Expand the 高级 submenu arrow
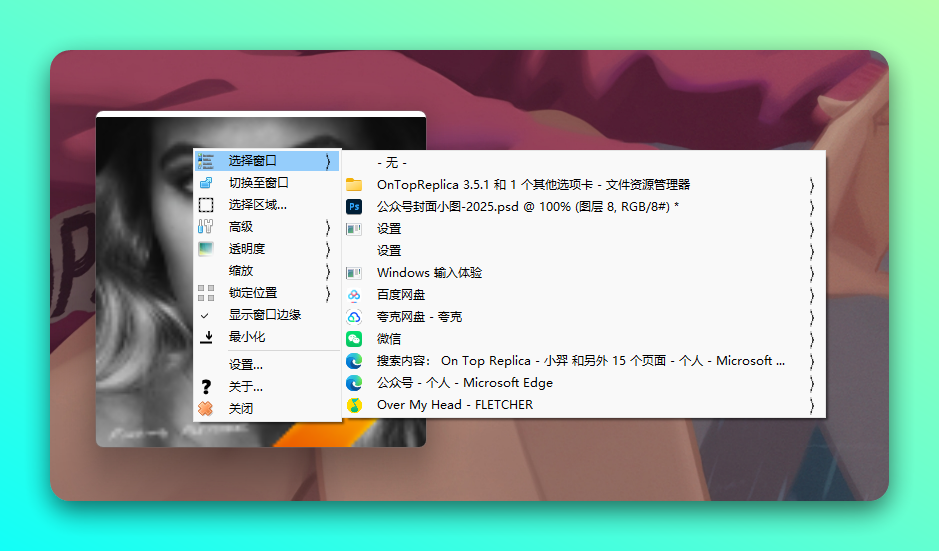The width and height of the screenshot is (939, 551). [x=328, y=227]
